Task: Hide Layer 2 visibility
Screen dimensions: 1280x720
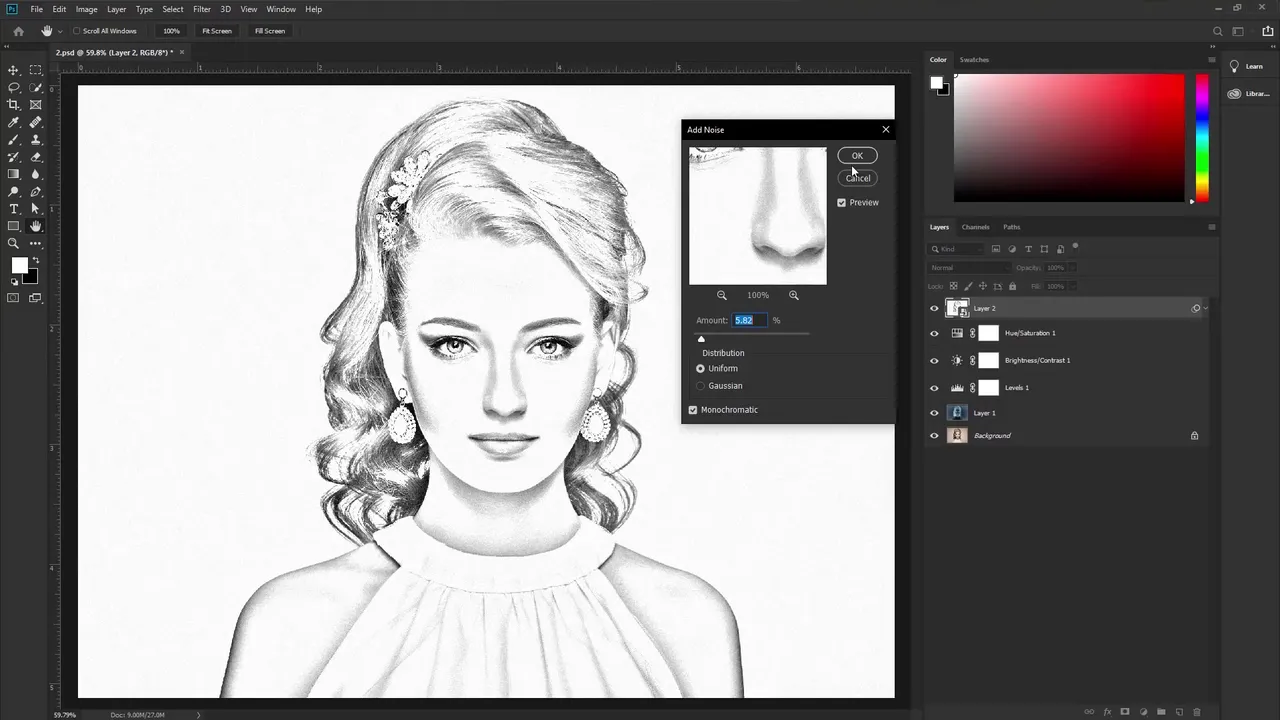Action: (x=935, y=309)
